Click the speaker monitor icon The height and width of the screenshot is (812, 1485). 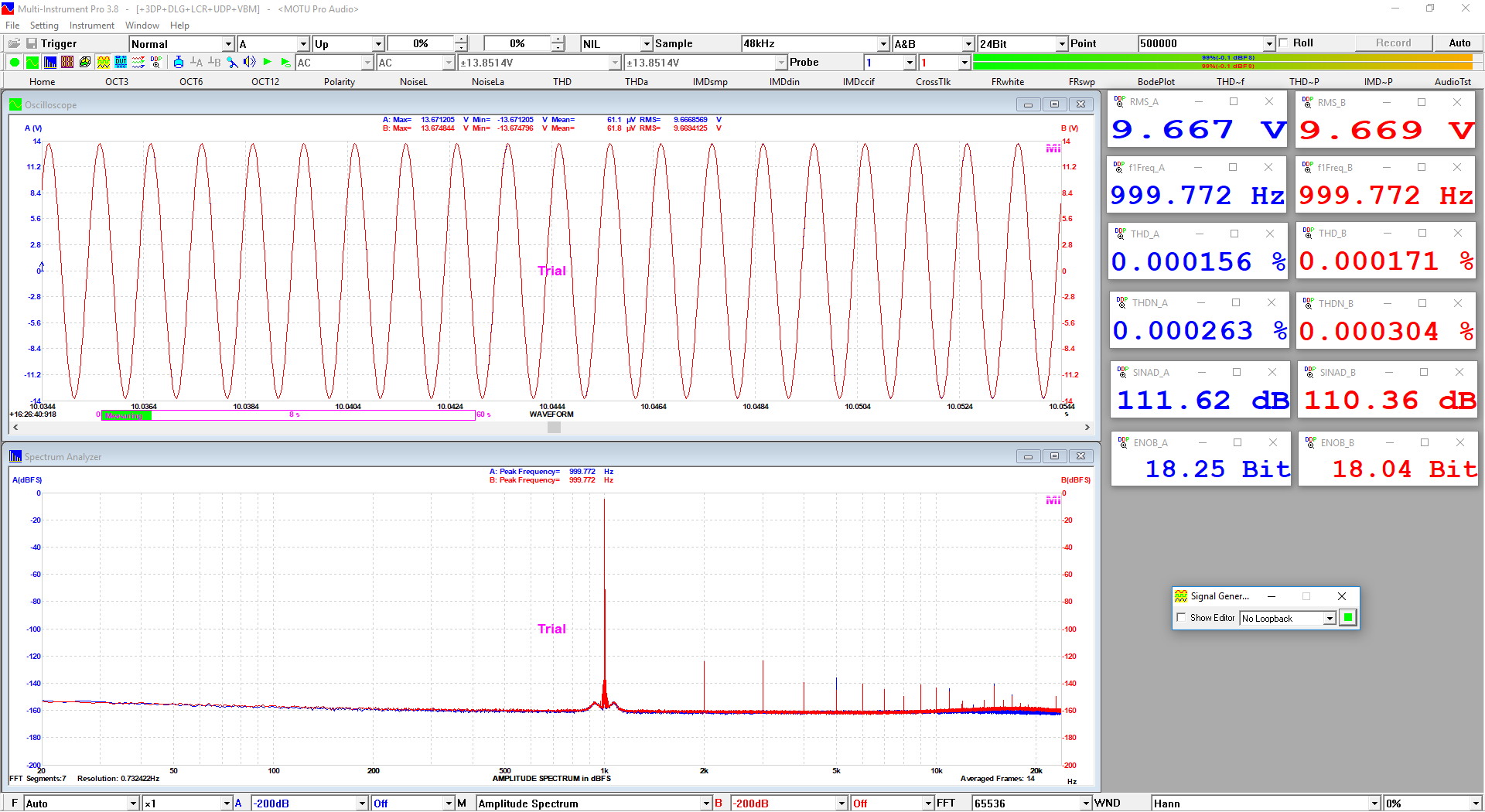[x=250, y=63]
